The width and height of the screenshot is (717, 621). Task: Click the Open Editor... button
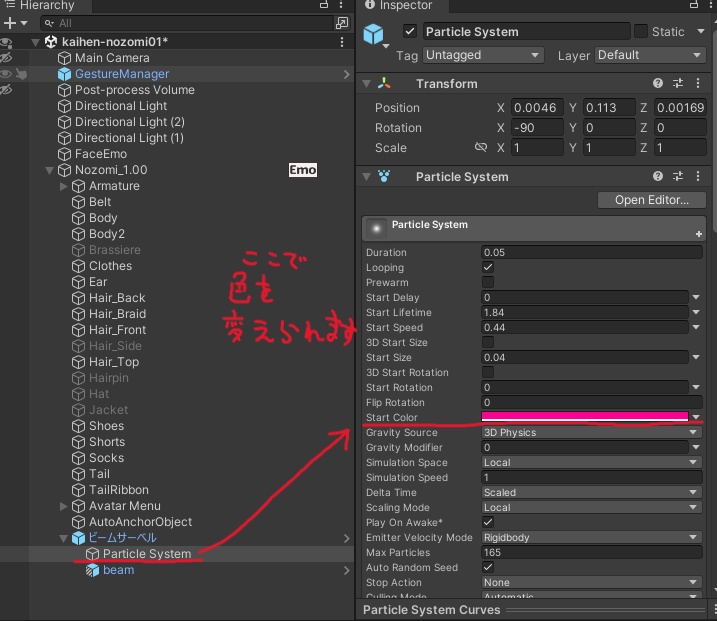coord(652,200)
